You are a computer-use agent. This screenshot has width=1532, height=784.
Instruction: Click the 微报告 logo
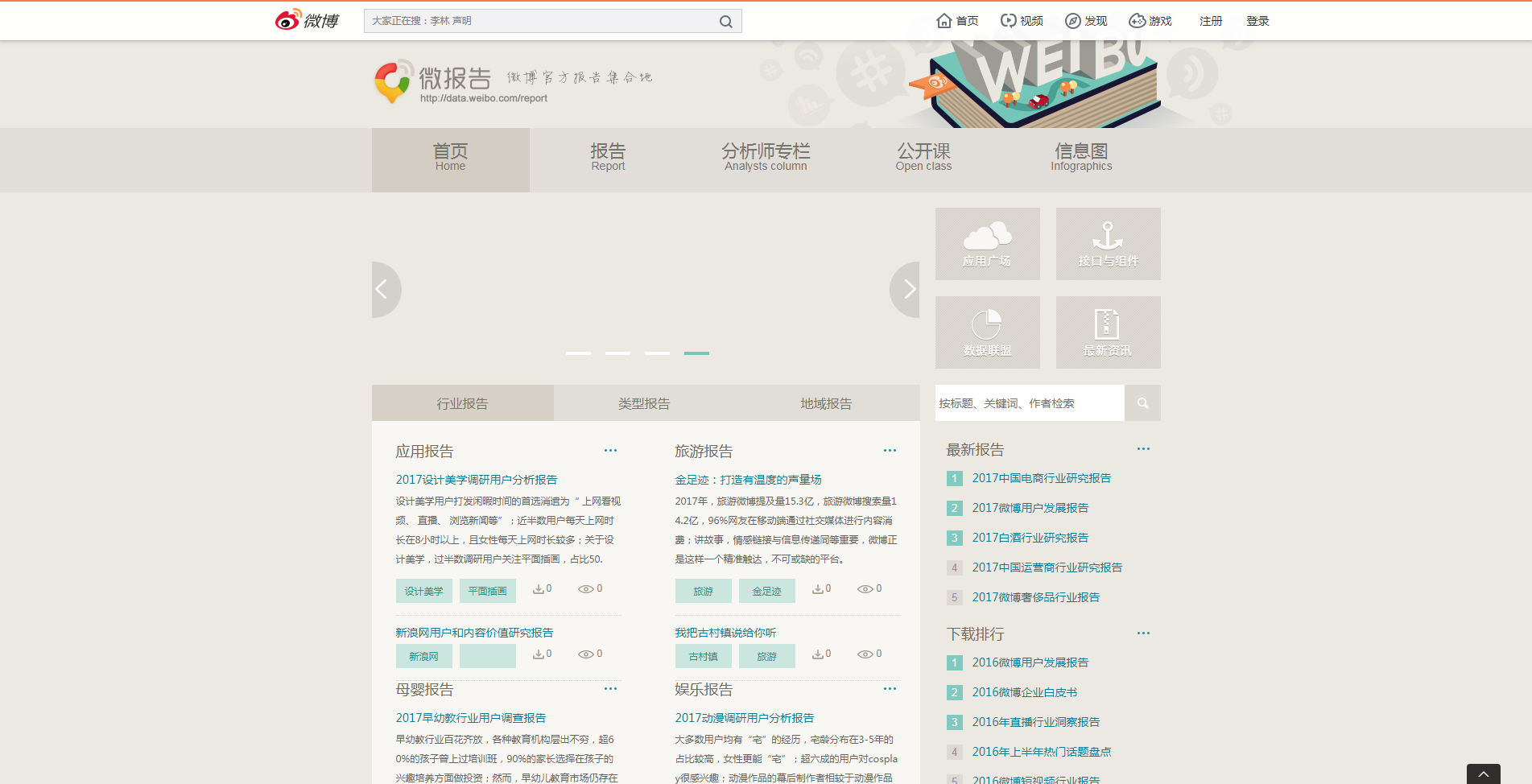point(433,81)
